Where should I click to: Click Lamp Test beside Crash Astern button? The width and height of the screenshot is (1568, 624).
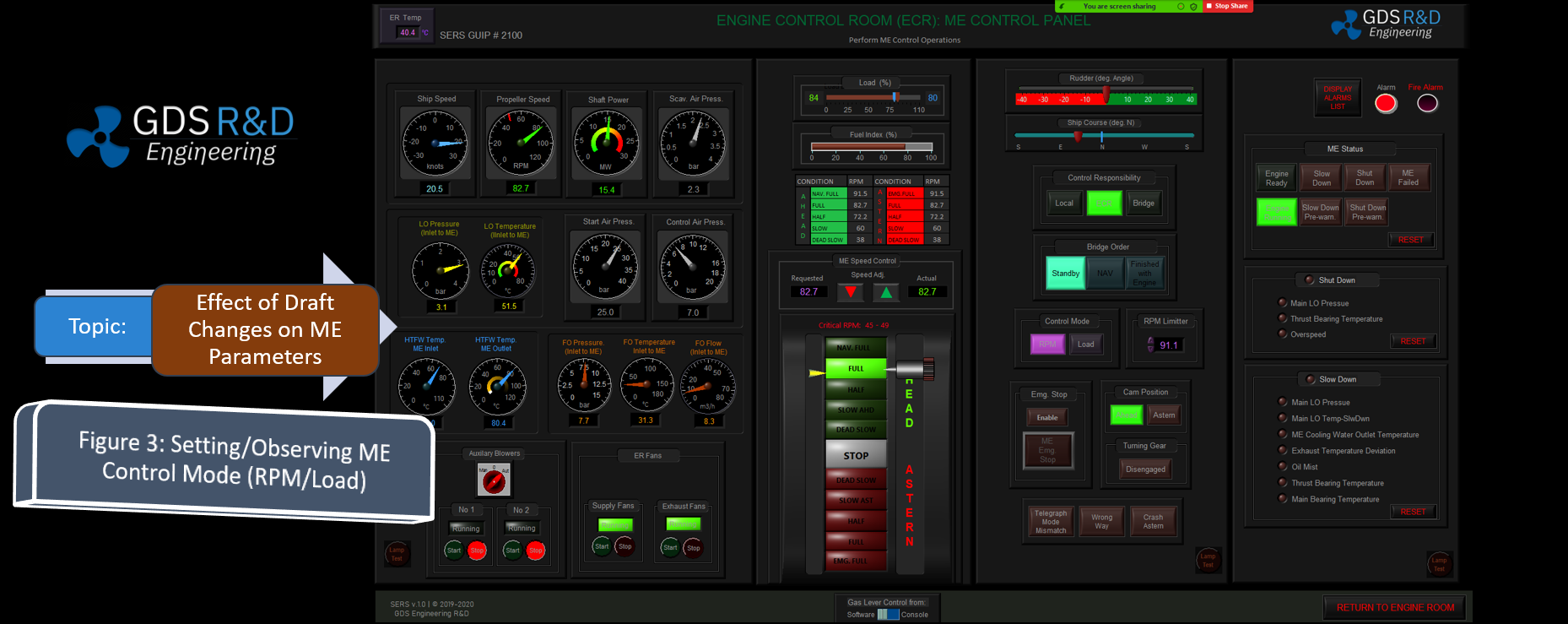click(x=1208, y=560)
